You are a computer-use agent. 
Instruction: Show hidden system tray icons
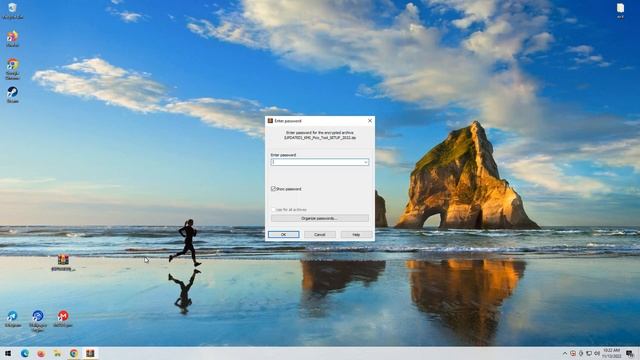pos(565,353)
